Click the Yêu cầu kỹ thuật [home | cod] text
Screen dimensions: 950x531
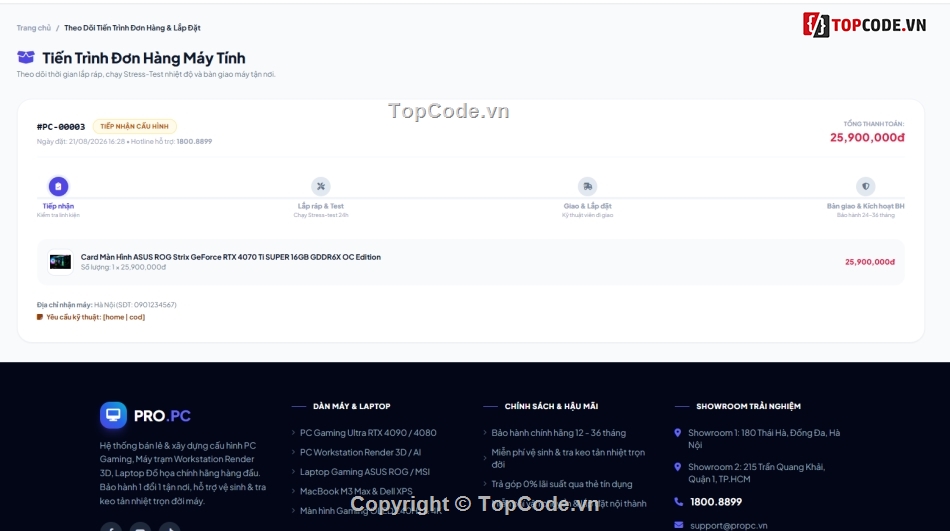[96, 317]
